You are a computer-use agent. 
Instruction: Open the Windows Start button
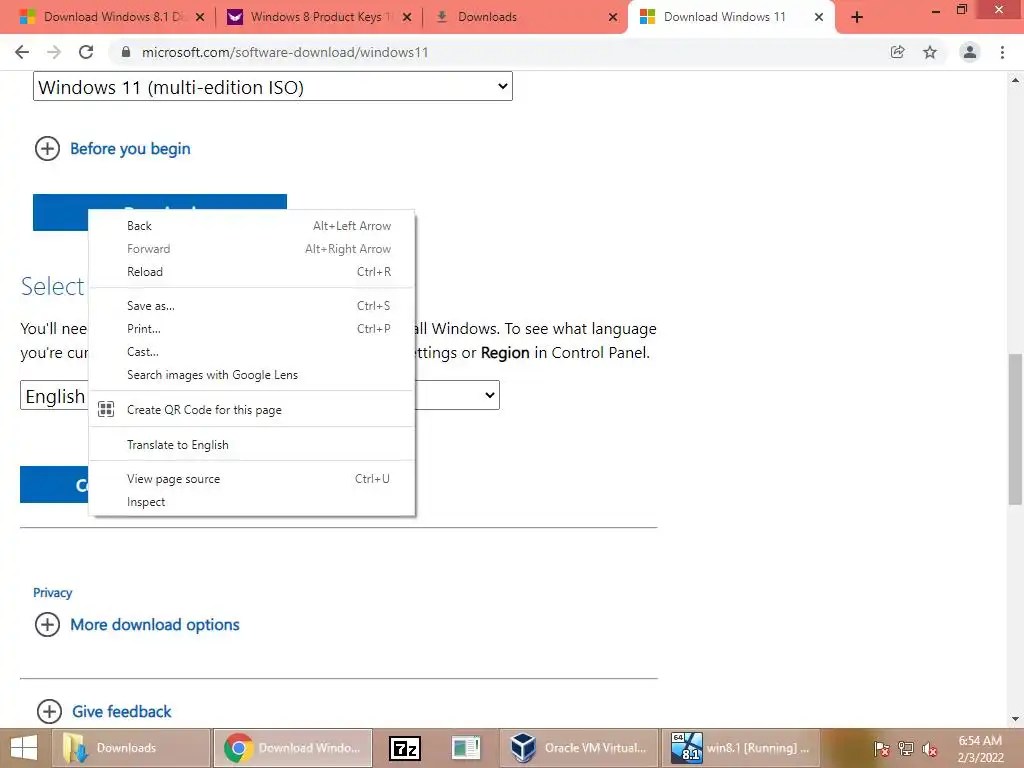[x=24, y=748]
